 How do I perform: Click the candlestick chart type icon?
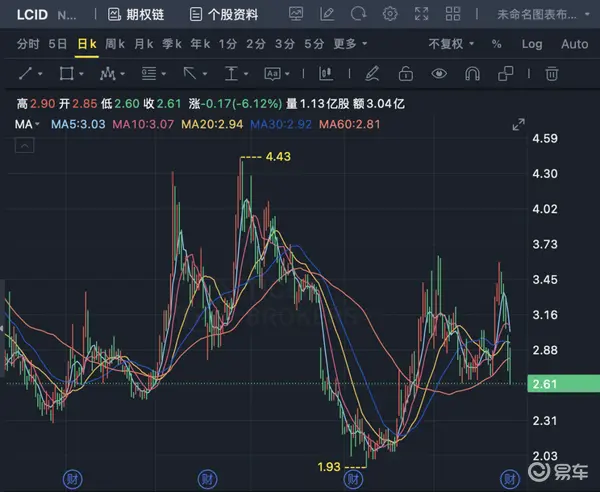pos(326,73)
